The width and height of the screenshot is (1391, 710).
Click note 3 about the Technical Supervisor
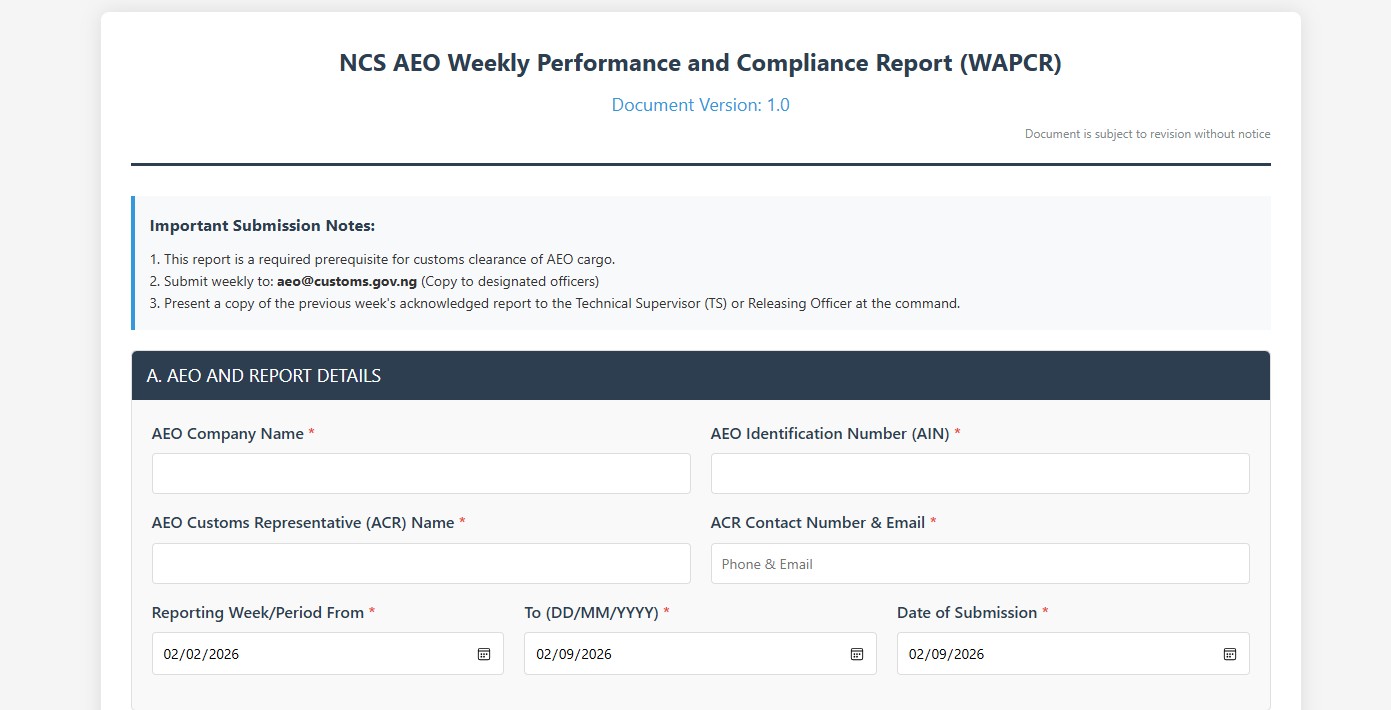coord(554,303)
